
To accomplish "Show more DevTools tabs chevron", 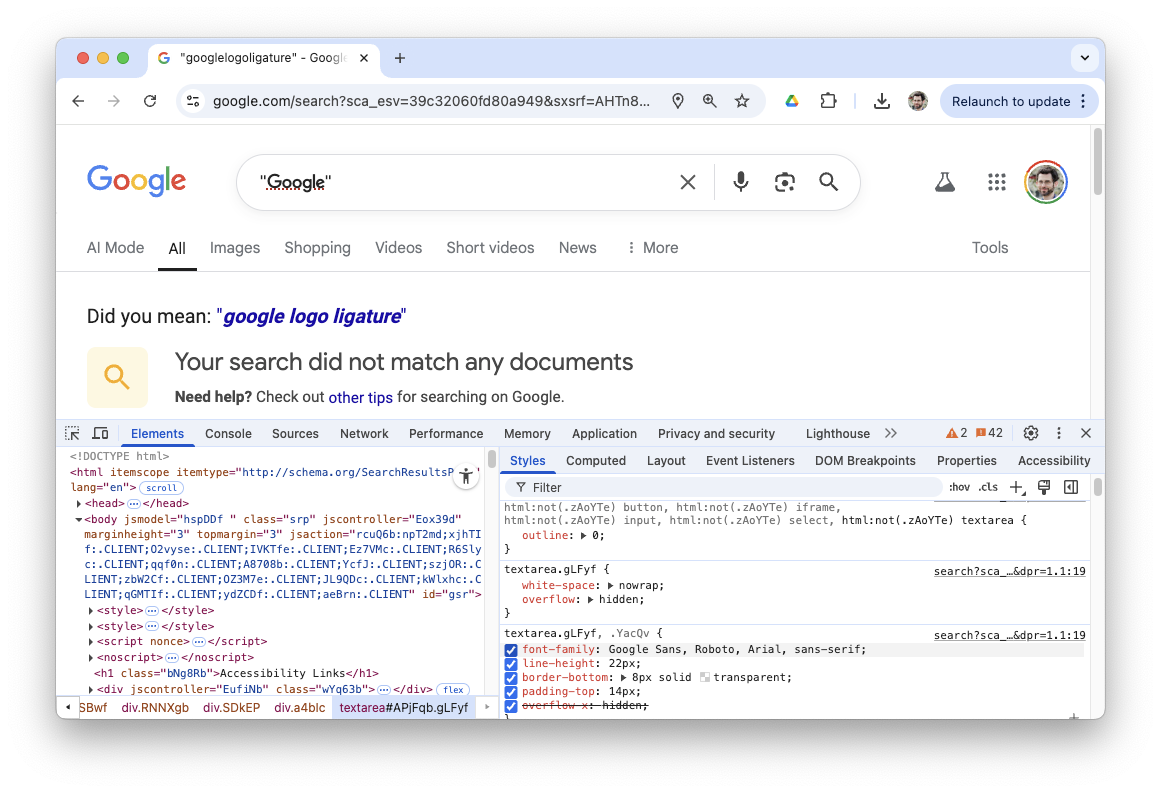I will click(x=891, y=433).
